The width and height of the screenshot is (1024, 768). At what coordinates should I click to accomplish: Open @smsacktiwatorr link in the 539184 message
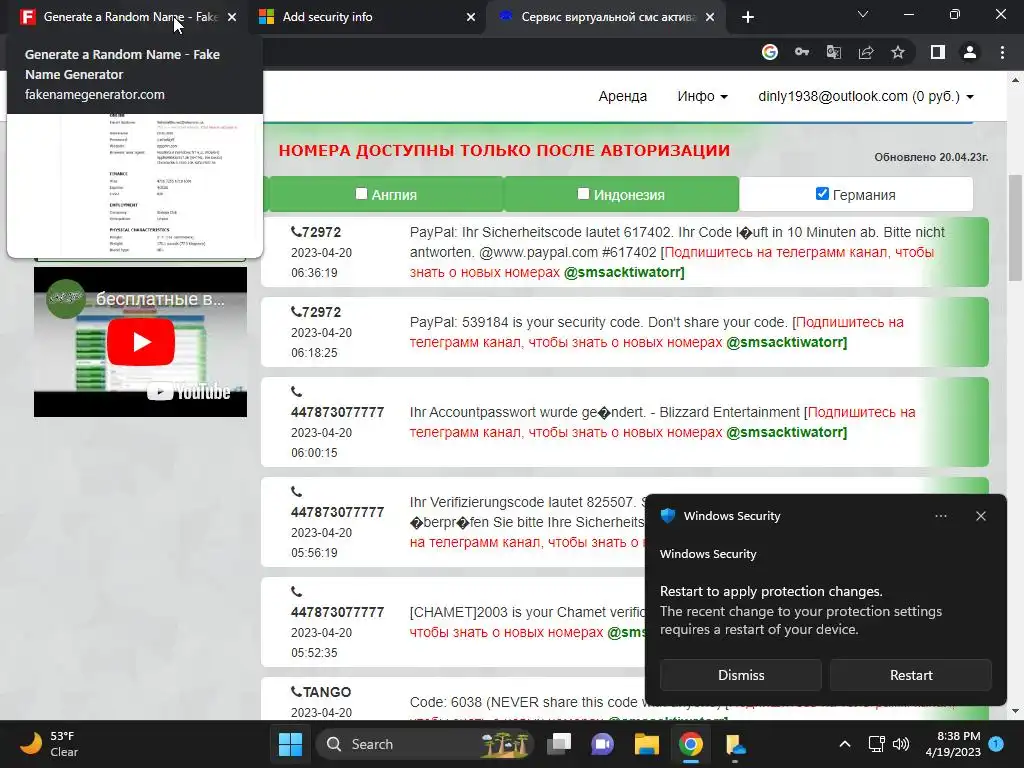(x=786, y=342)
